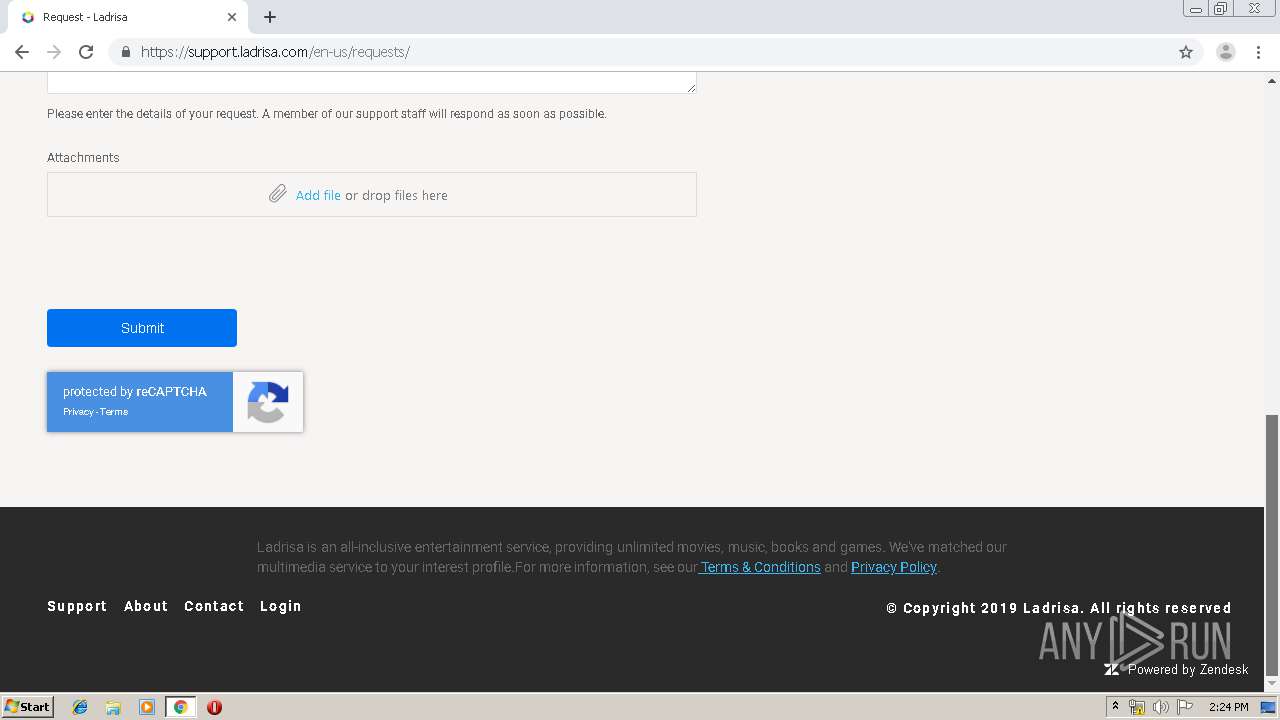Bookmark this page with the star icon
This screenshot has height=720, width=1280.
coord(1186,52)
